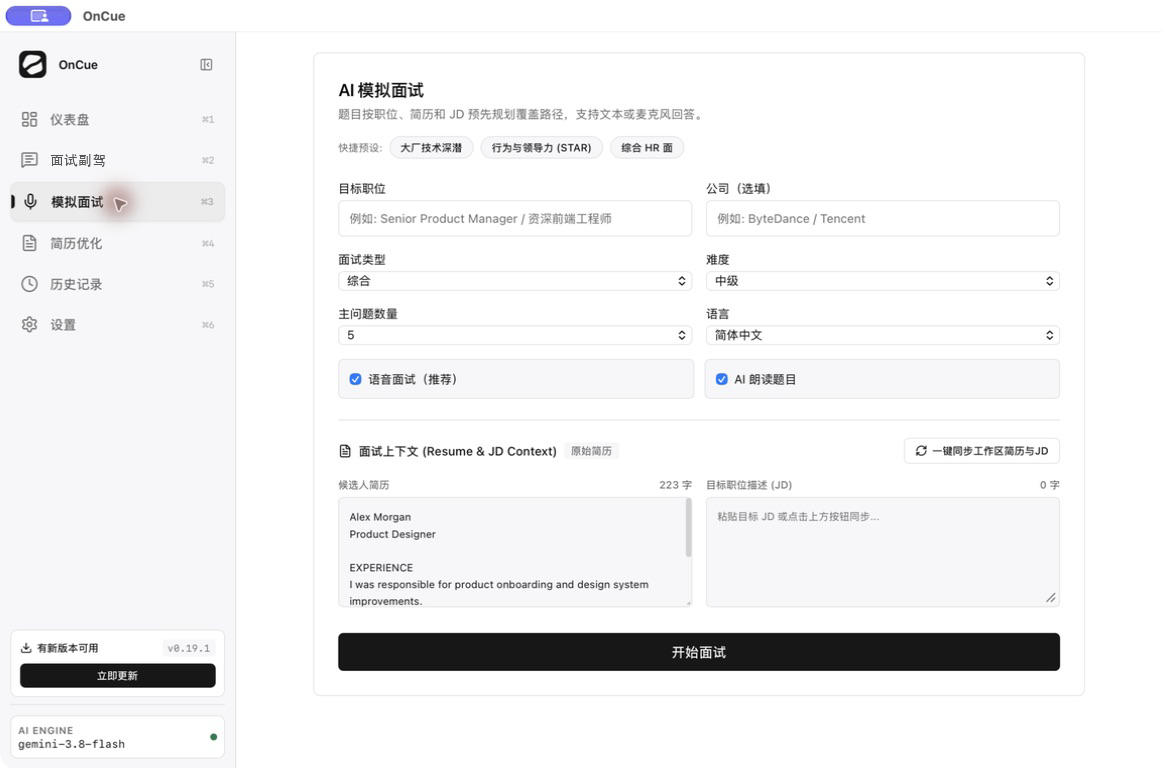Image resolution: width=1162 pixels, height=768 pixels.
Task: Open 面试副驾 from the sidebar
Action: [x=118, y=160]
